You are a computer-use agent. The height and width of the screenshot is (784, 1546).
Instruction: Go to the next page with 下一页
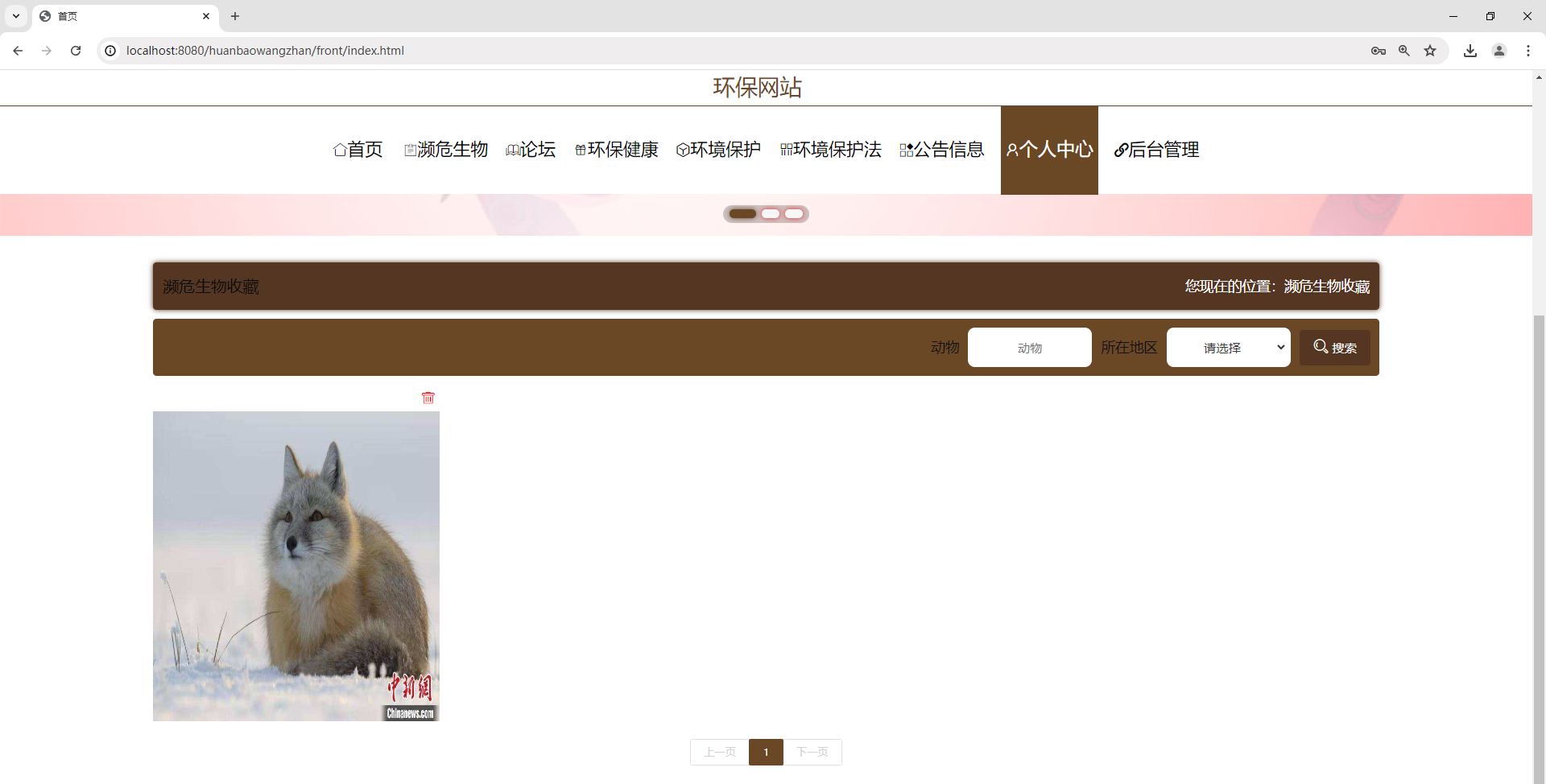pos(813,752)
